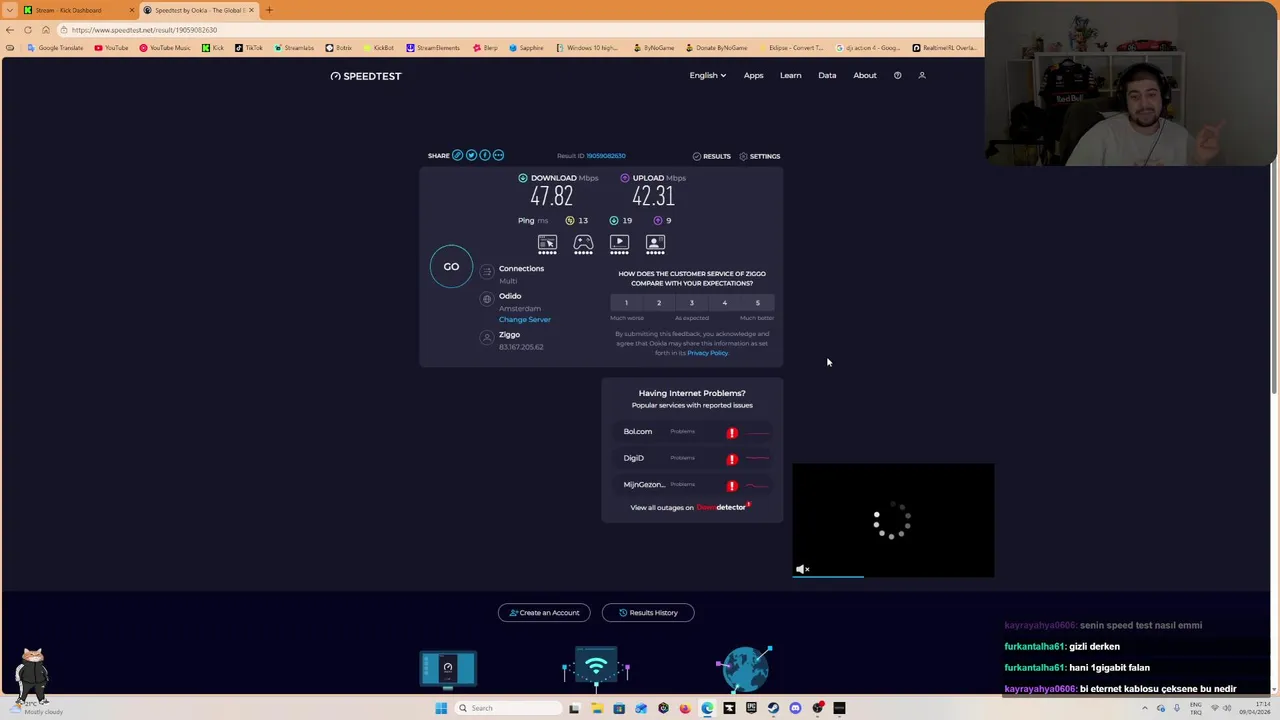Image resolution: width=1280 pixels, height=720 pixels.
Task: Show hidden system tray icons
Action: 1145,708
